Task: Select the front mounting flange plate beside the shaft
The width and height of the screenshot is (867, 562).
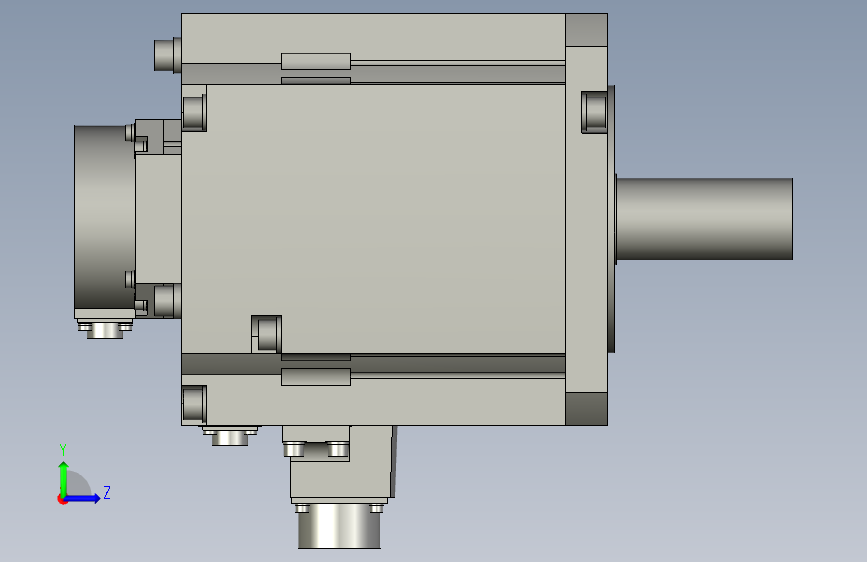Action: [x=586, y=219]
